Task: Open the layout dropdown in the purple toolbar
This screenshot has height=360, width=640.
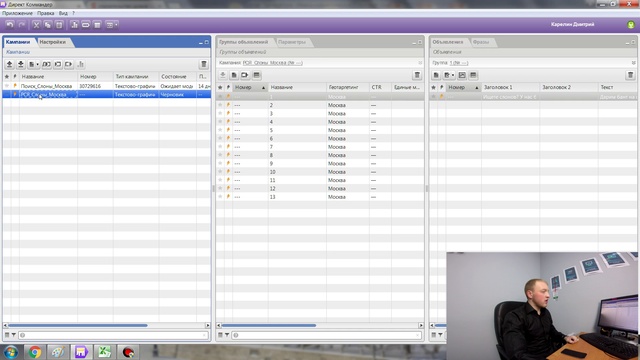Action: coord(111,25)
